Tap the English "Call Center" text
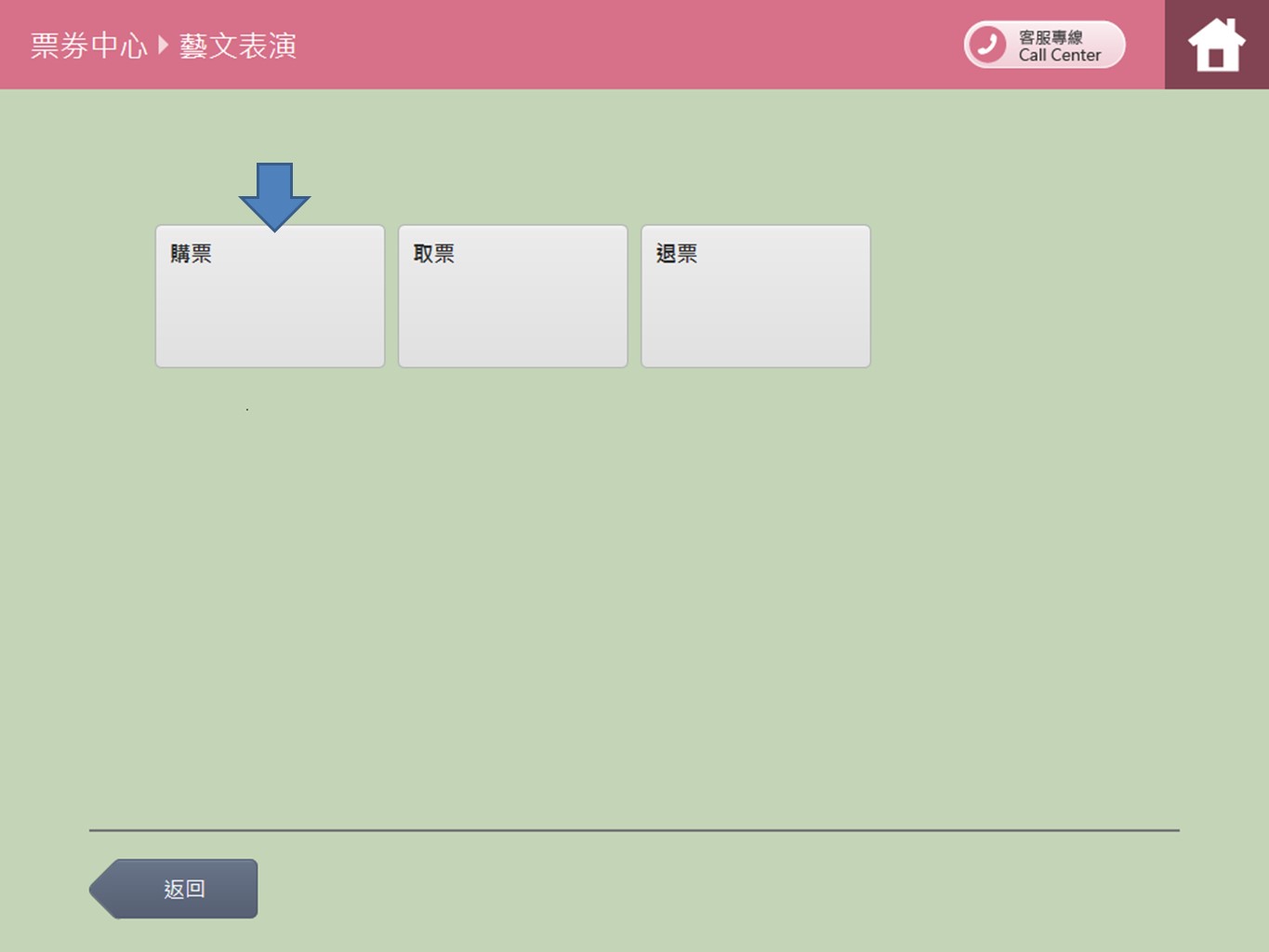Image resolution: width=1269 pixels, height=952 pixels. (x=1059, y=56)
